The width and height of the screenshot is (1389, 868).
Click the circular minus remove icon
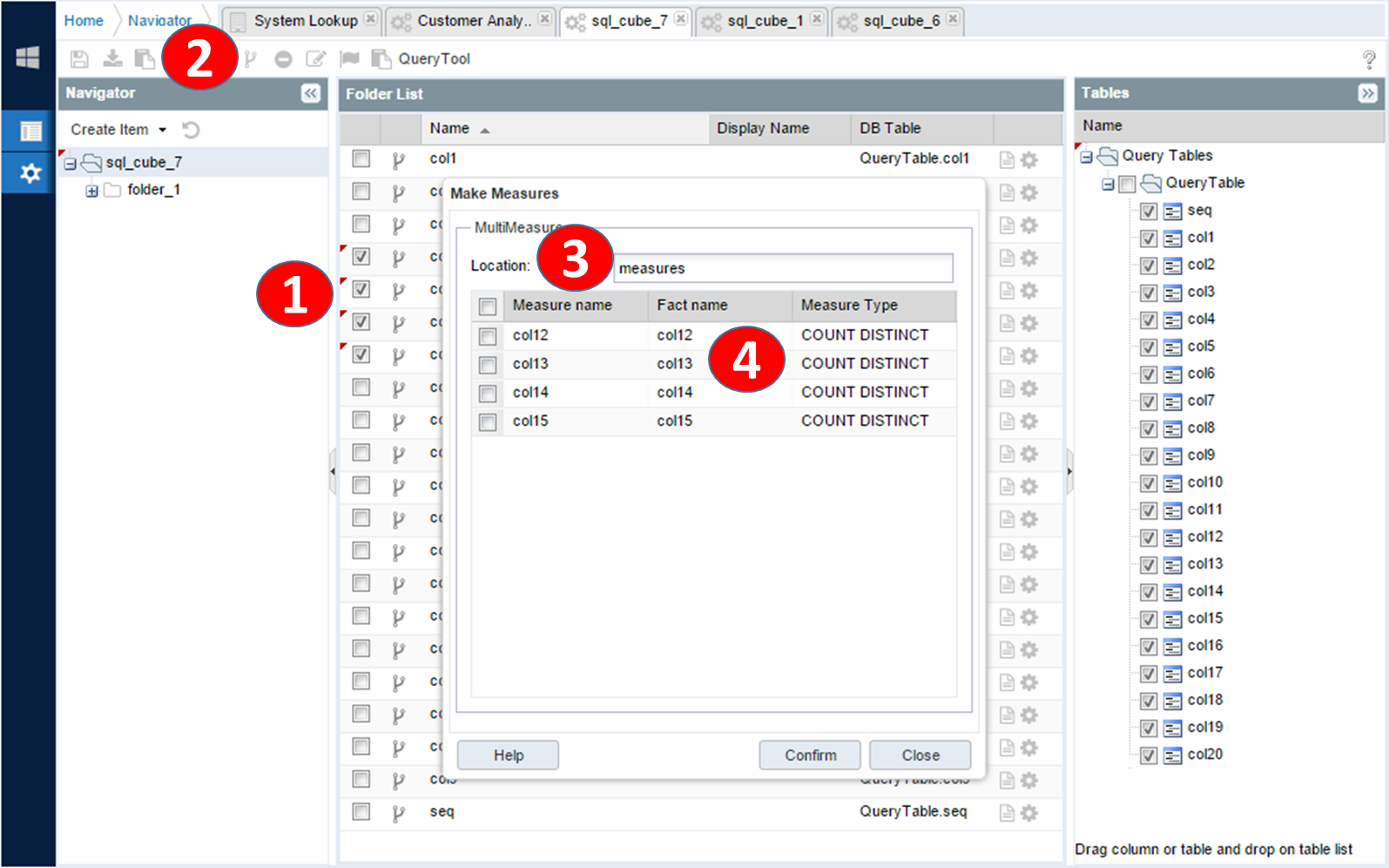click(283, 59)
